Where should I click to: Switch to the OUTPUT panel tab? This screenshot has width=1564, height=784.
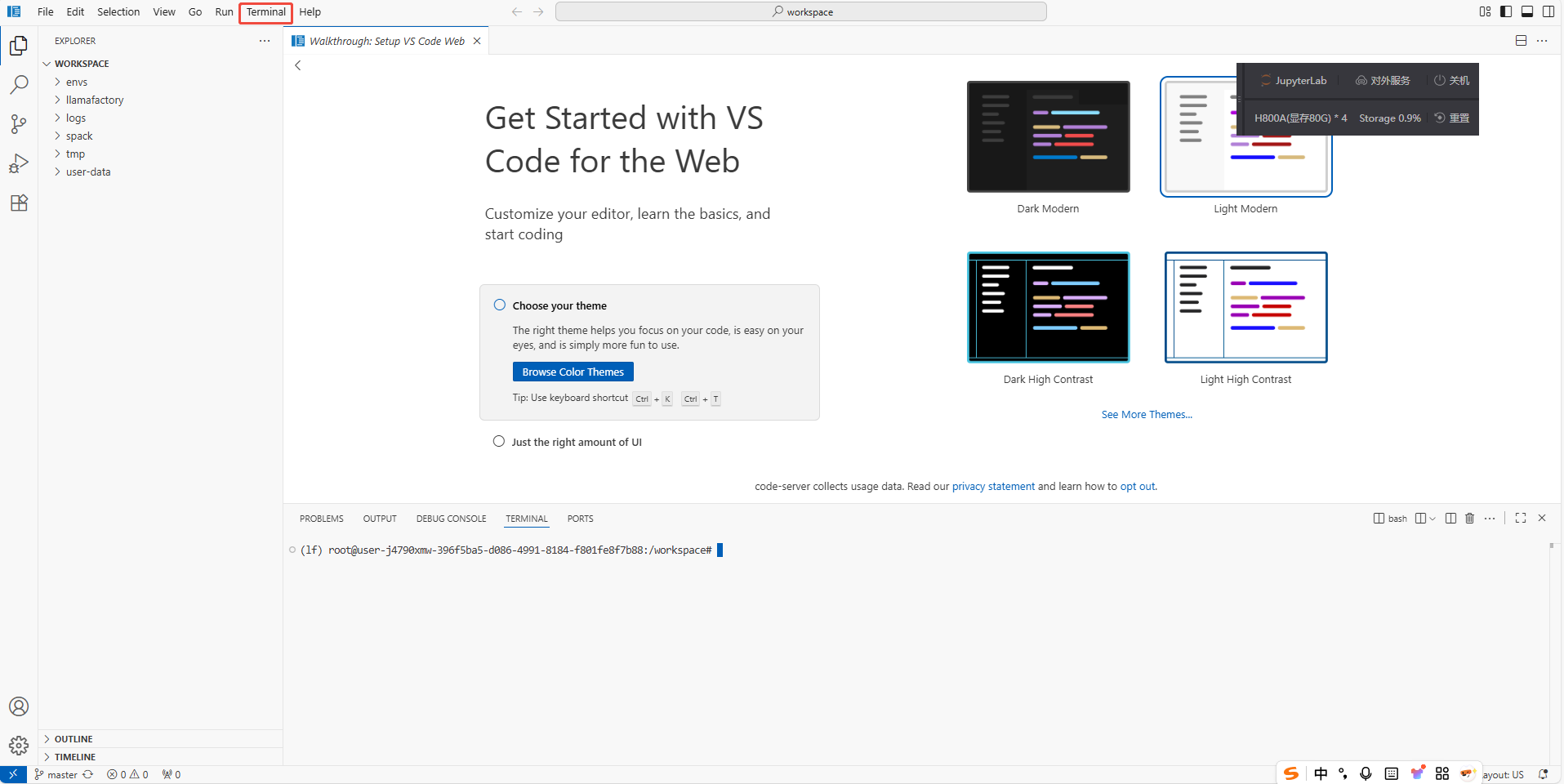click(380, 519)
